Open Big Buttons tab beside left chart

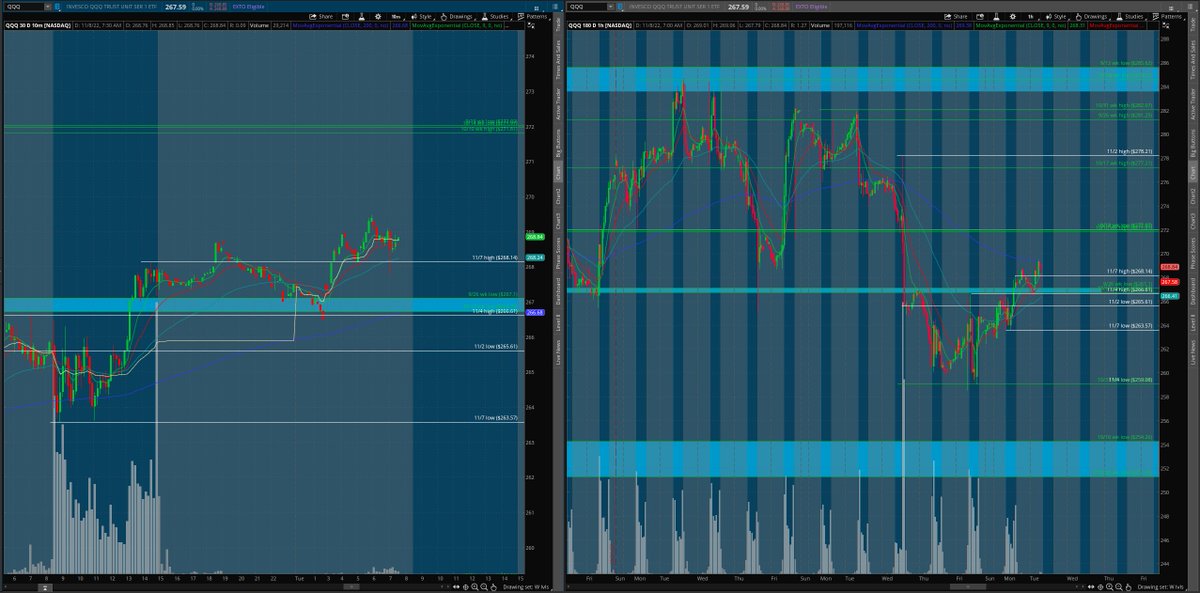coord(557,141)
